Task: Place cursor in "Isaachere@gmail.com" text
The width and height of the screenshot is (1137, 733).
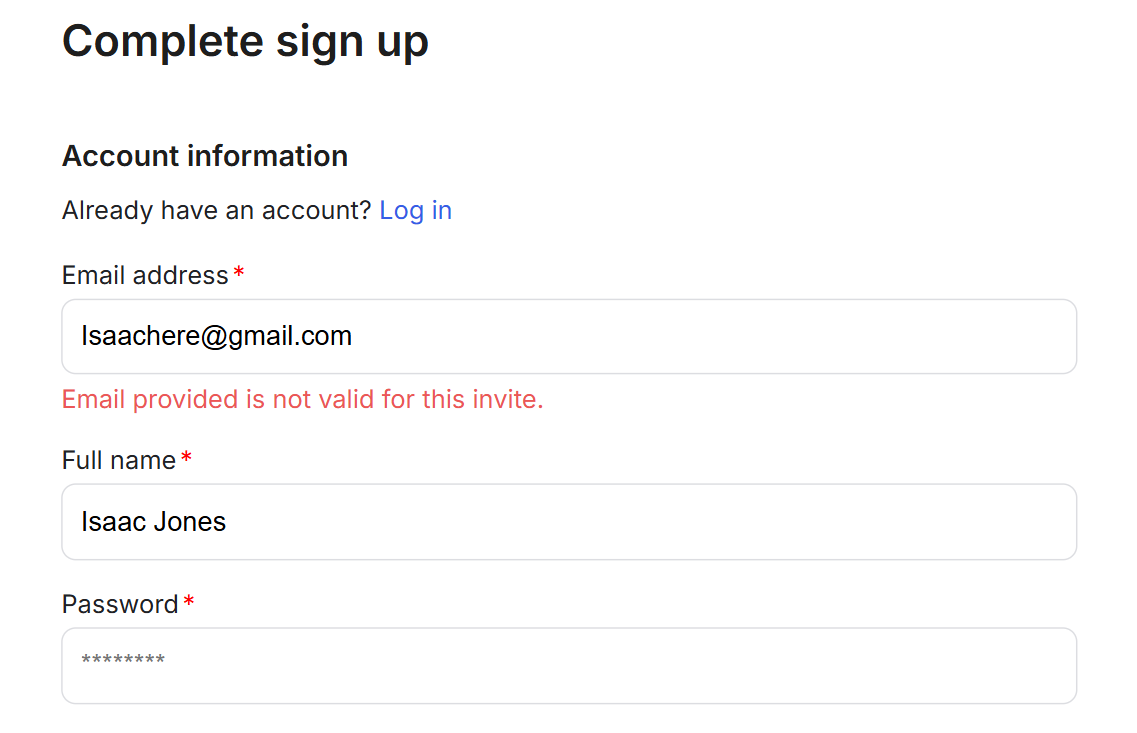Action: (x=217, y=336)
